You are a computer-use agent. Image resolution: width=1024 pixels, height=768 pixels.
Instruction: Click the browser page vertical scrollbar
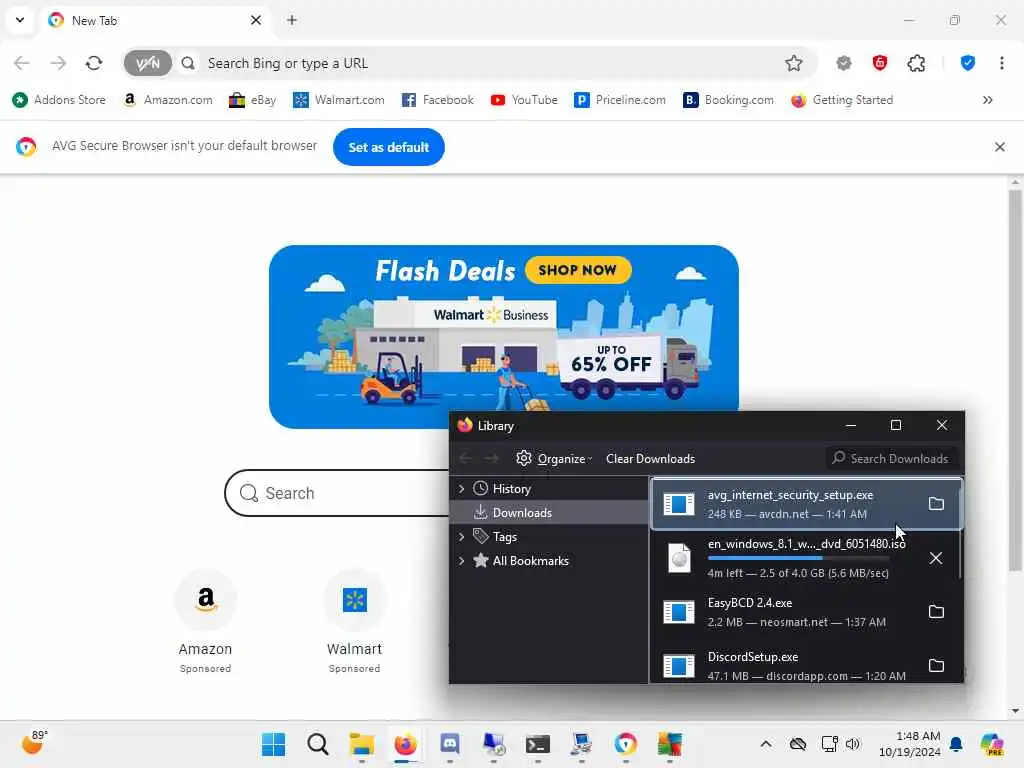(x=1014, y=379)
